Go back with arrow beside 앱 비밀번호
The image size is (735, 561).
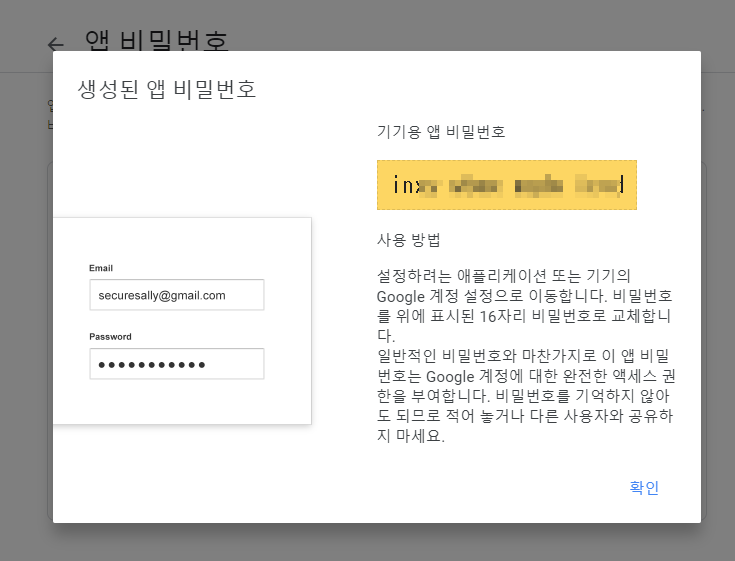[56, 45]
